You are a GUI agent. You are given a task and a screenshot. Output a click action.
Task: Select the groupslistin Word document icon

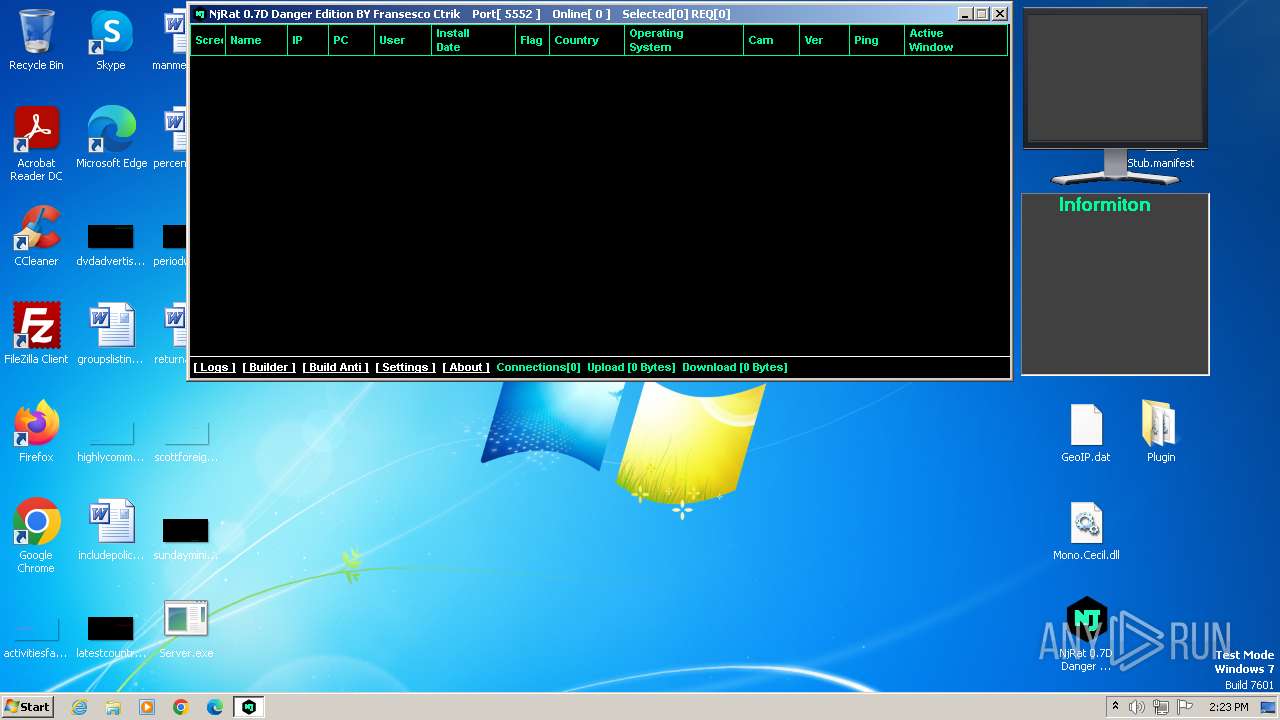point(111,334)
